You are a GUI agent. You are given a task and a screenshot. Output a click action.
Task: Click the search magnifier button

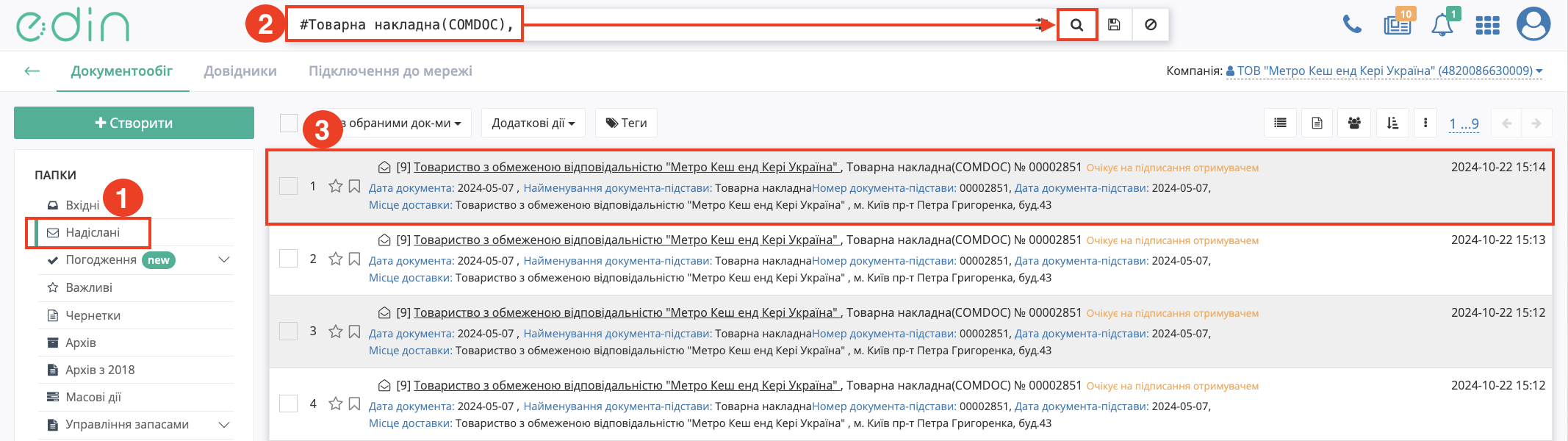pos(1076,25)
